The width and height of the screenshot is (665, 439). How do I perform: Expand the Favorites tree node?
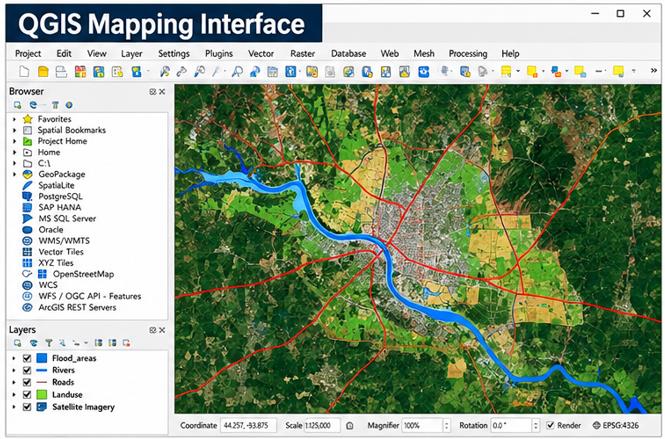tap(14, 119)
